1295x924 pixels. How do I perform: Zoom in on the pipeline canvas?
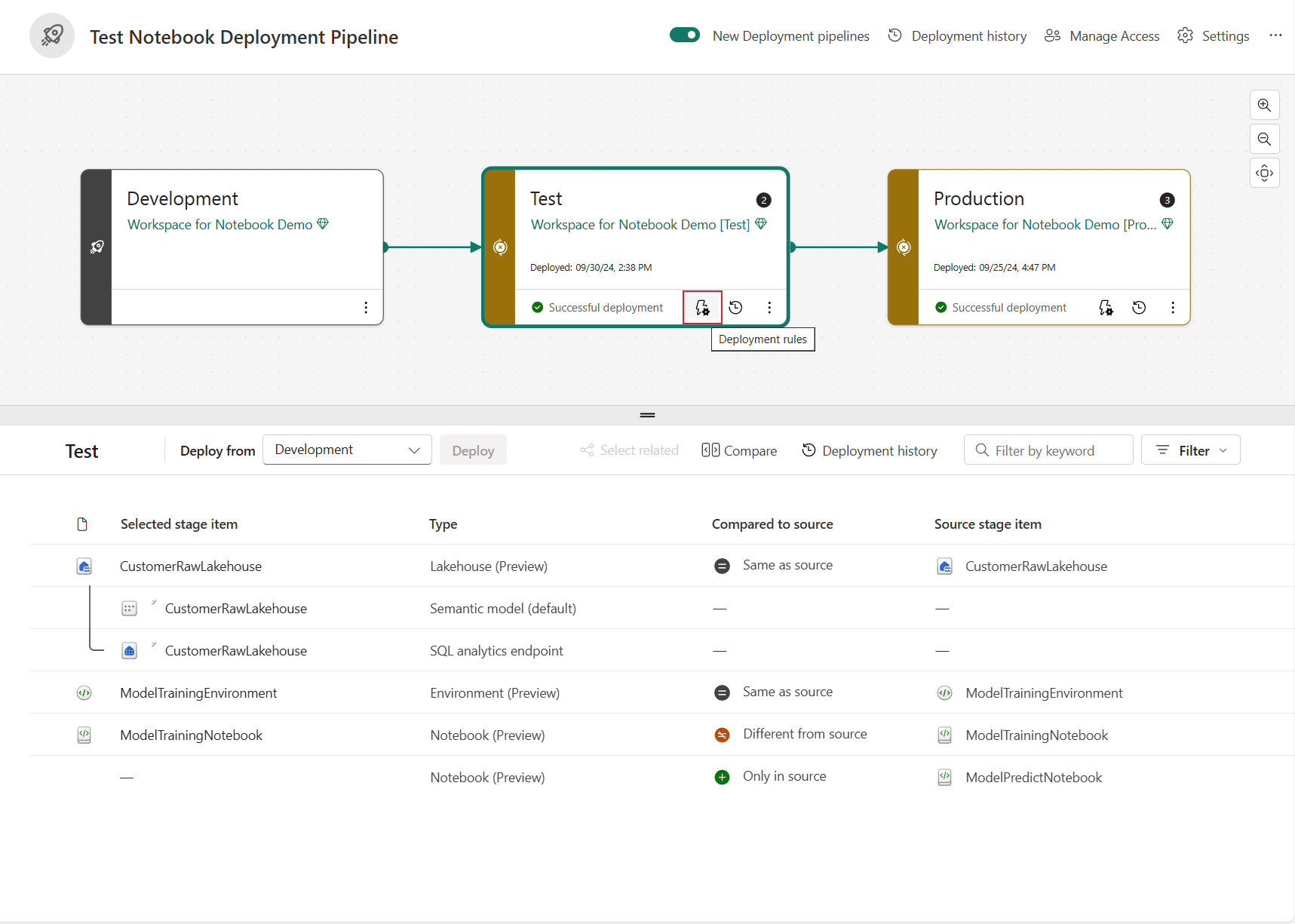pos(1264,106)
